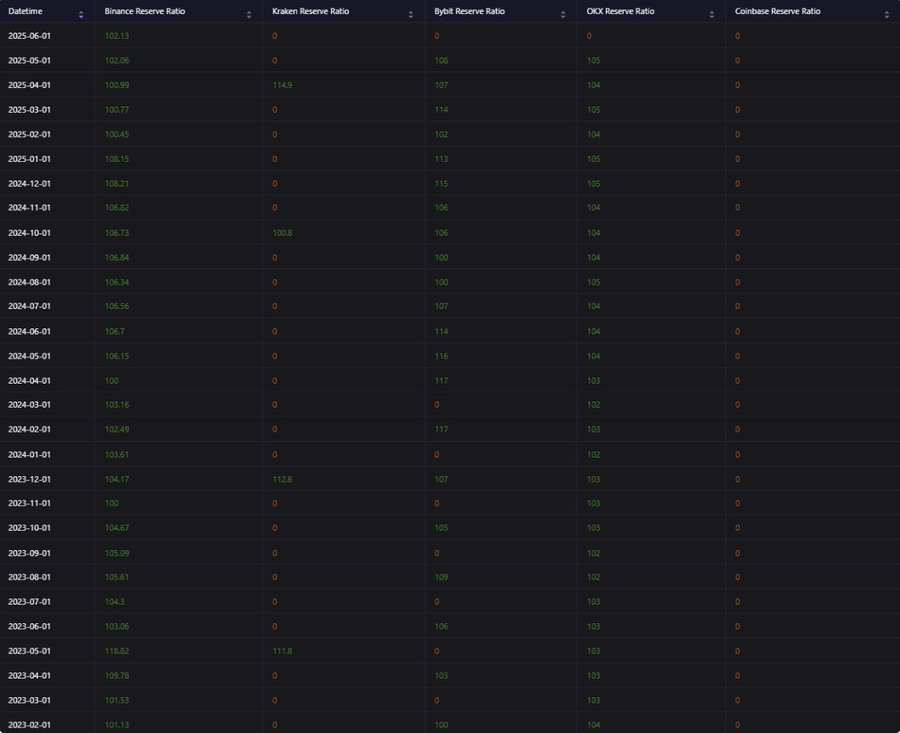This screenshot has height=733, width=900.
Task: Click Bybit value 116
Action: pos(441,356)
